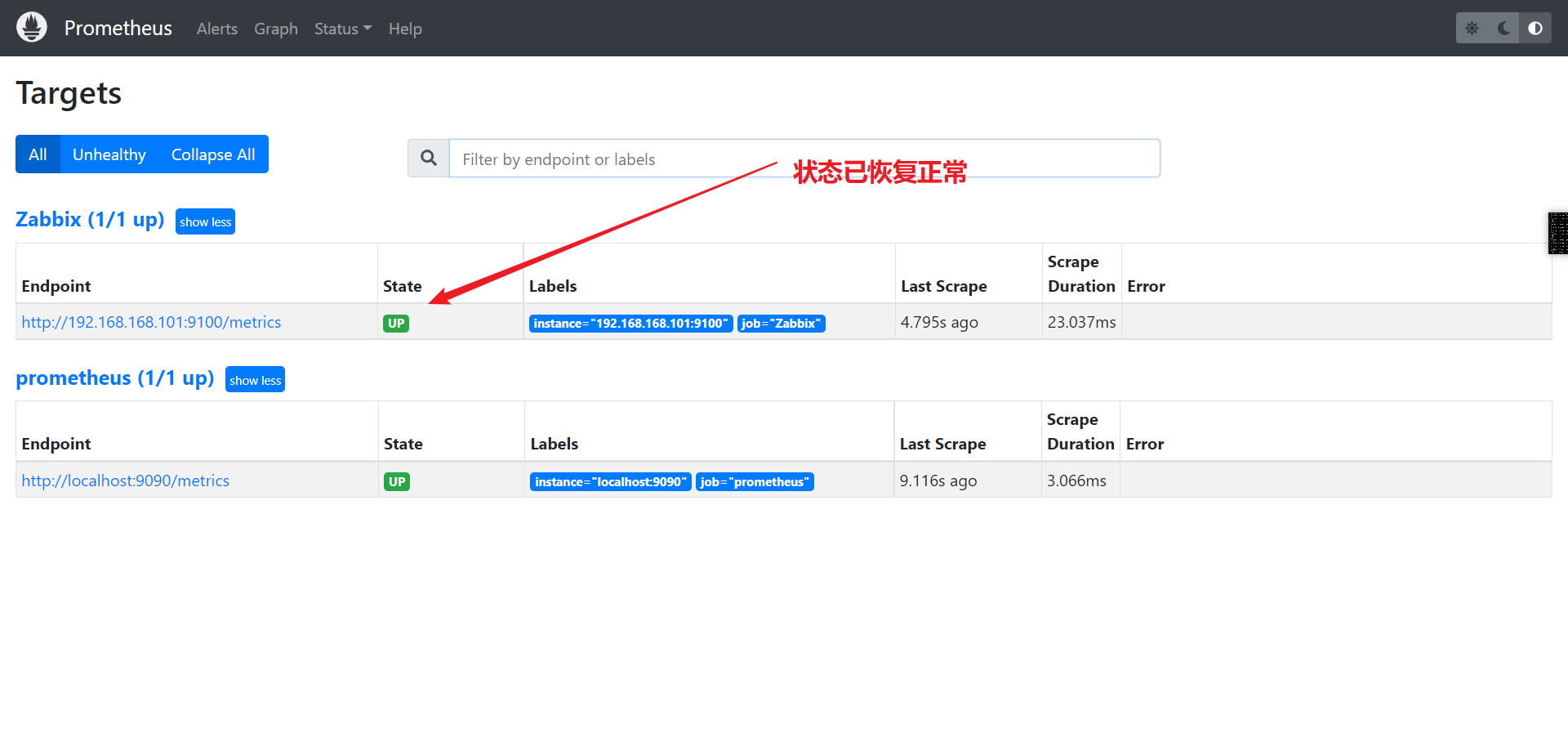Viewport: 1568px width, 733px height.
Task: Click the job="prometheus" label badge
Action: click(755, 482)
